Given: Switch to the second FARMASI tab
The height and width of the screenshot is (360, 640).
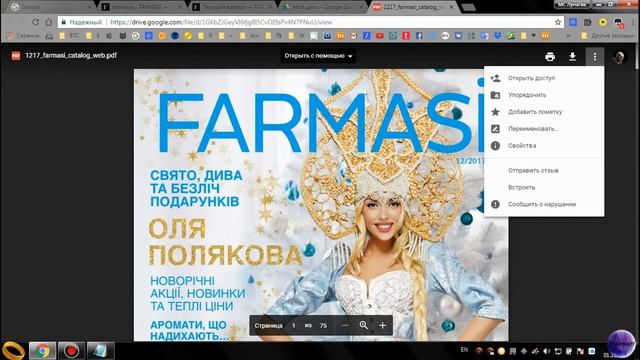Looking at the screenshot, I should [x=233, y=7].
